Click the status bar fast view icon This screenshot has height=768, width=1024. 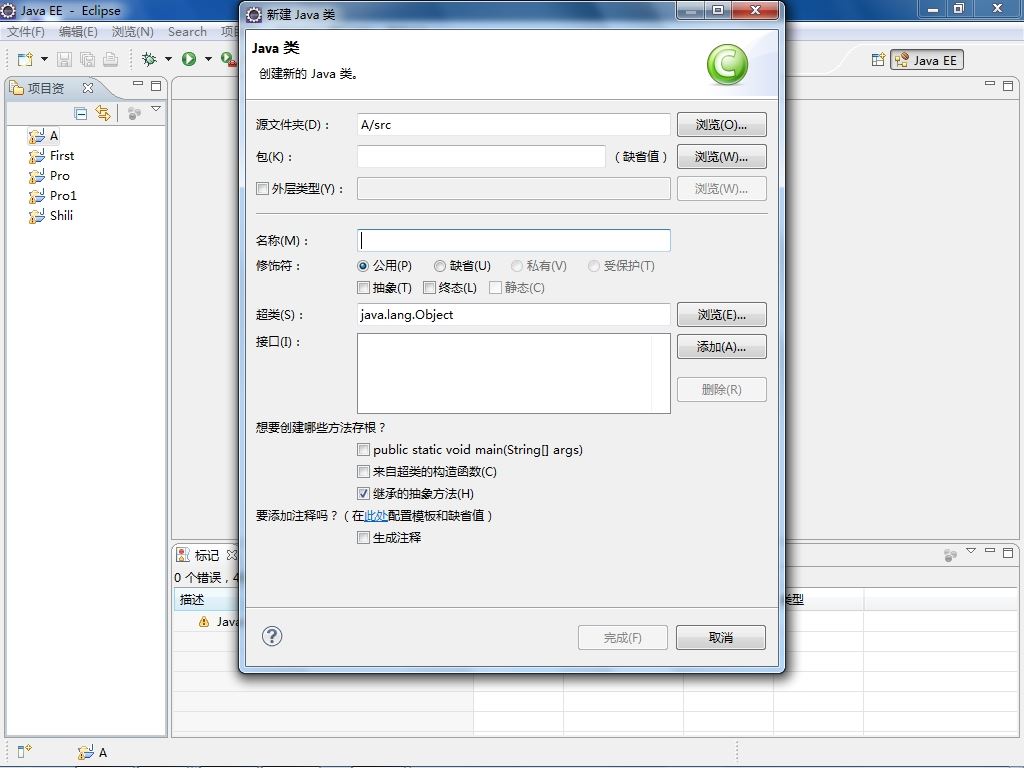click(x=25, y=752)
